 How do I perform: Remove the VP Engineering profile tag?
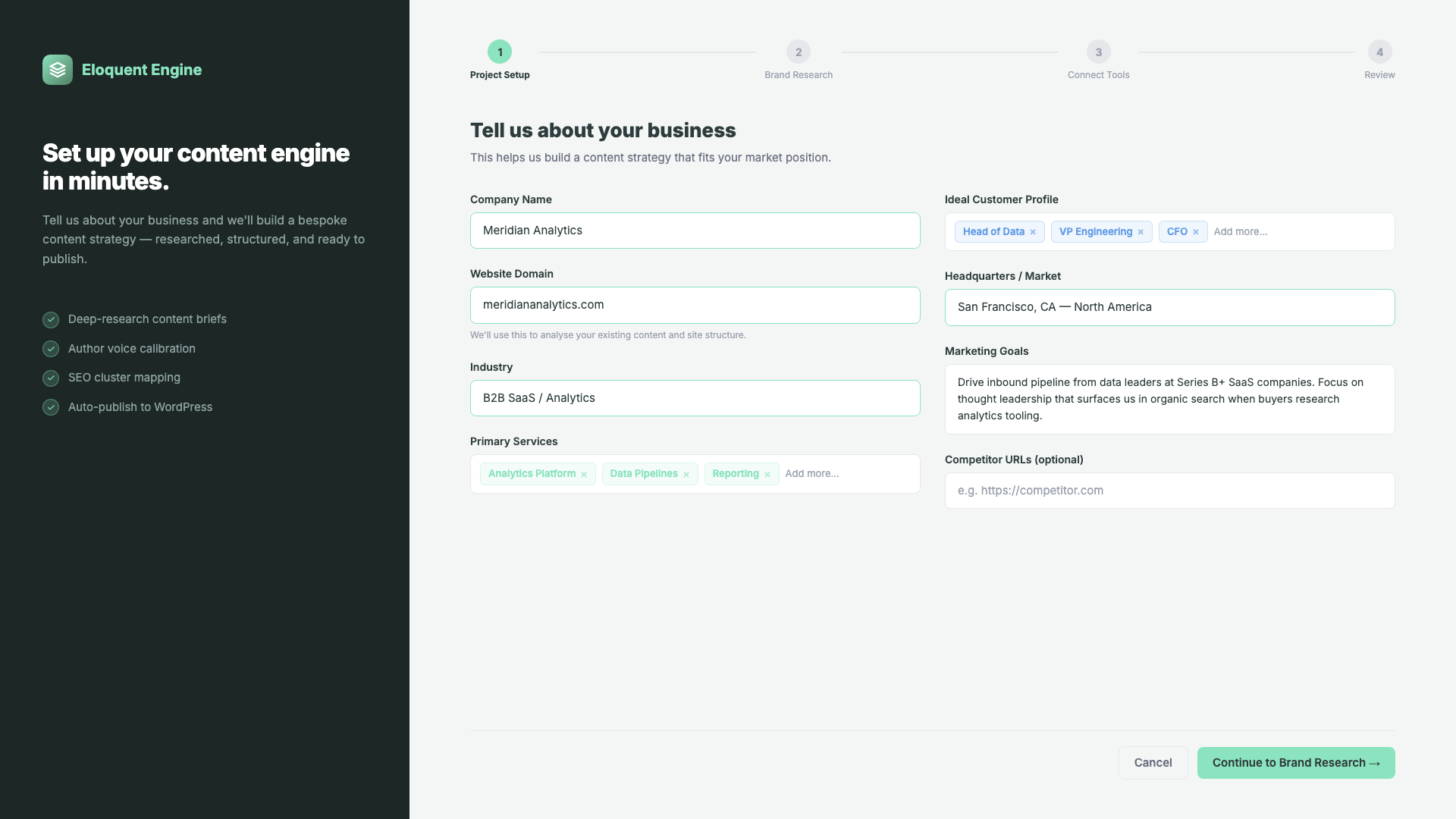[x=1141, y=232]
